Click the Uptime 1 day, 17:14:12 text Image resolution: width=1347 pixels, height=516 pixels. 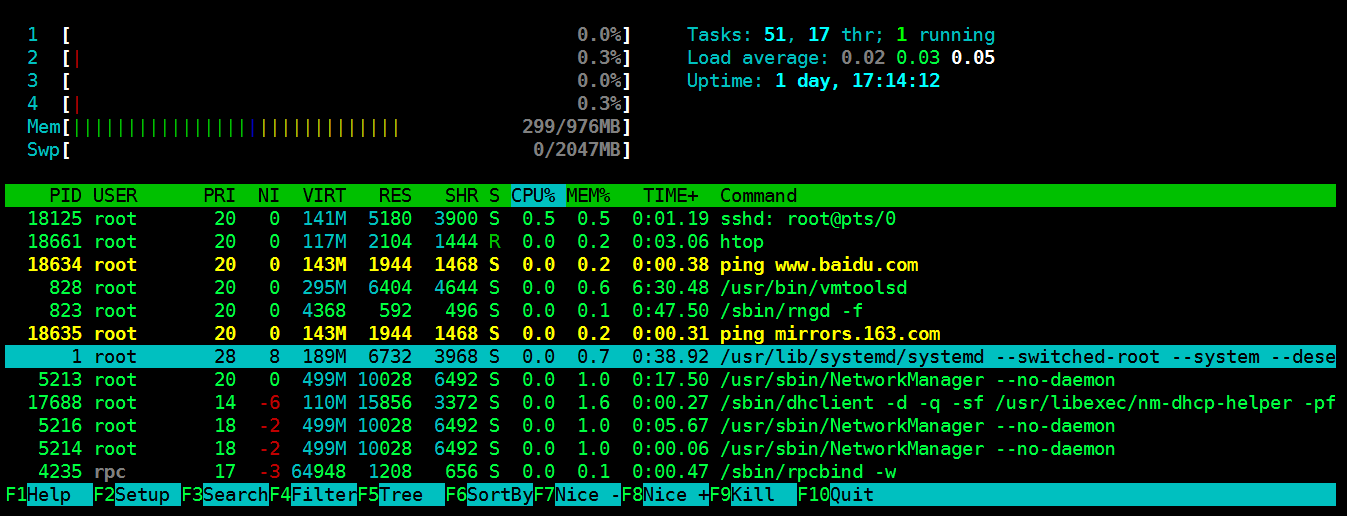click(x=814, y=81)
